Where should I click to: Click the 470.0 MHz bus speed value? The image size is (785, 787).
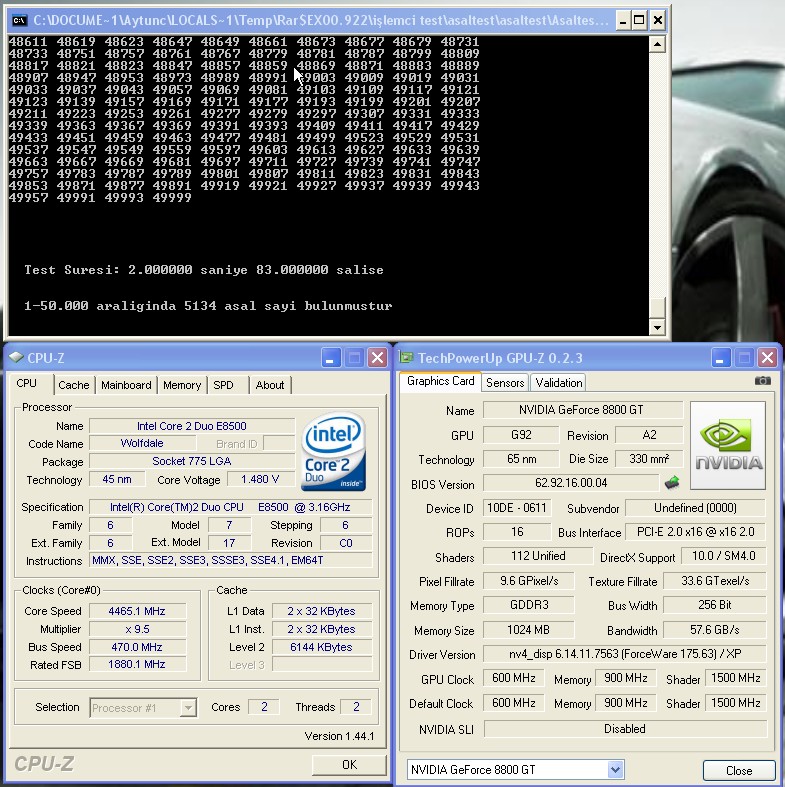point(137,647)
